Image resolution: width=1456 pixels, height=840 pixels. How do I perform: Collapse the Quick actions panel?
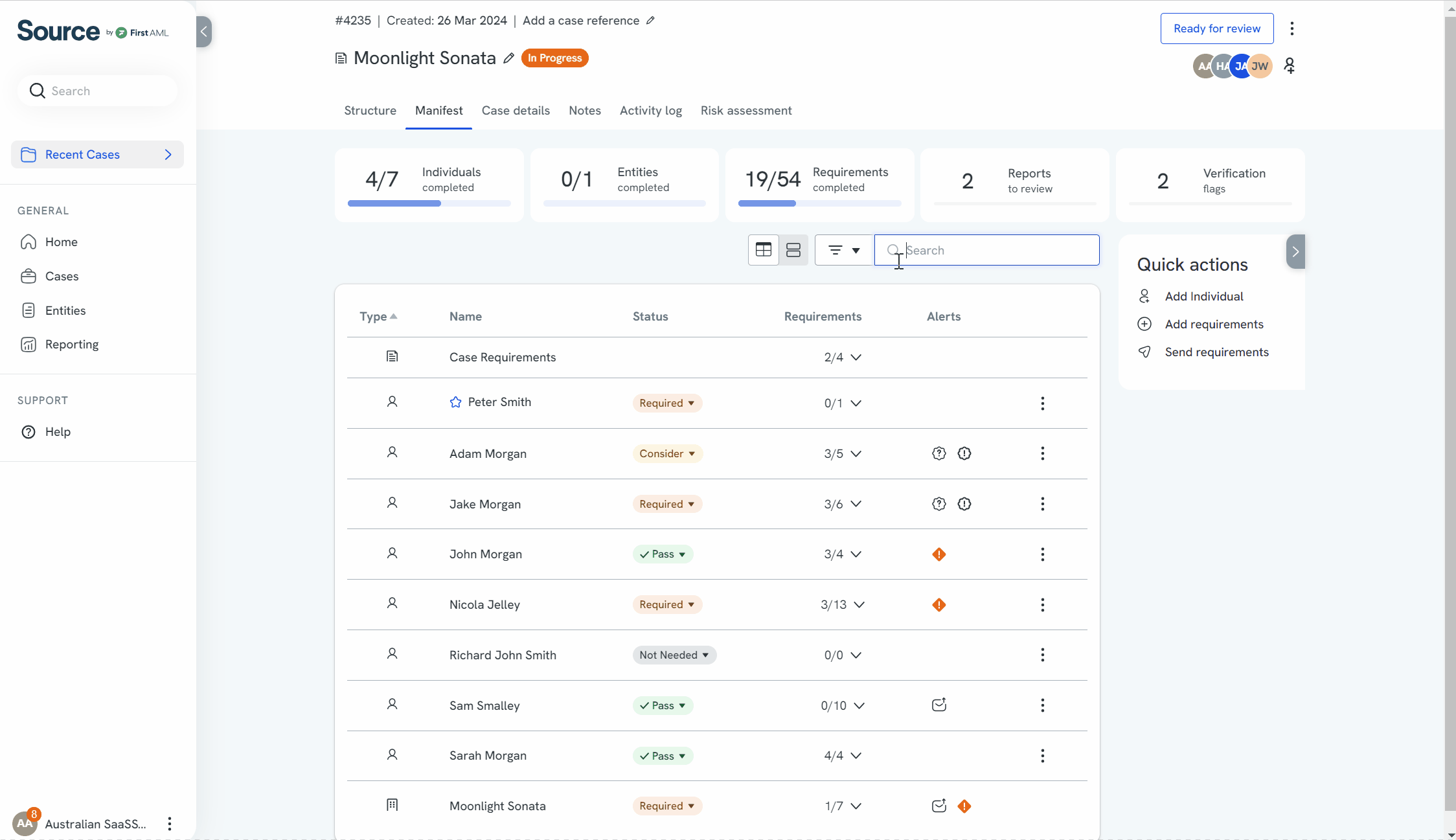(1295, 251)
